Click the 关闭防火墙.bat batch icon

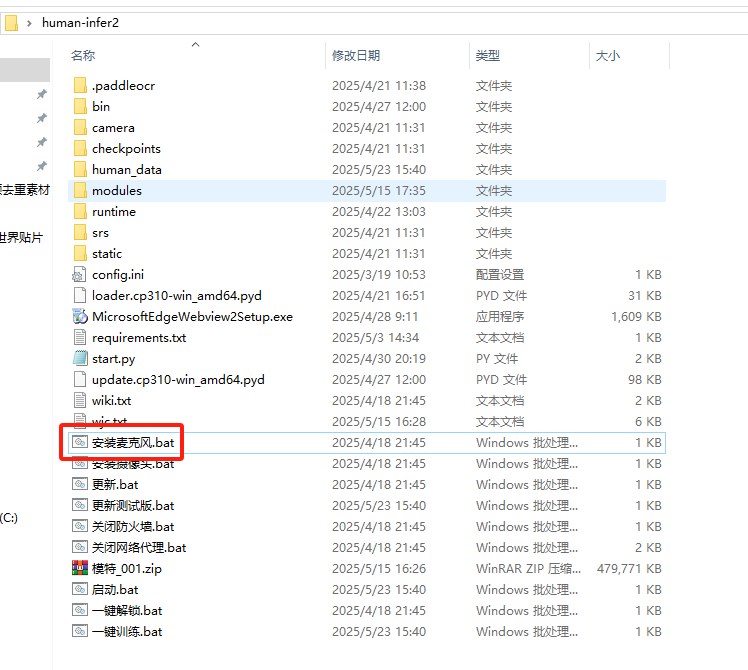point(80,526)
